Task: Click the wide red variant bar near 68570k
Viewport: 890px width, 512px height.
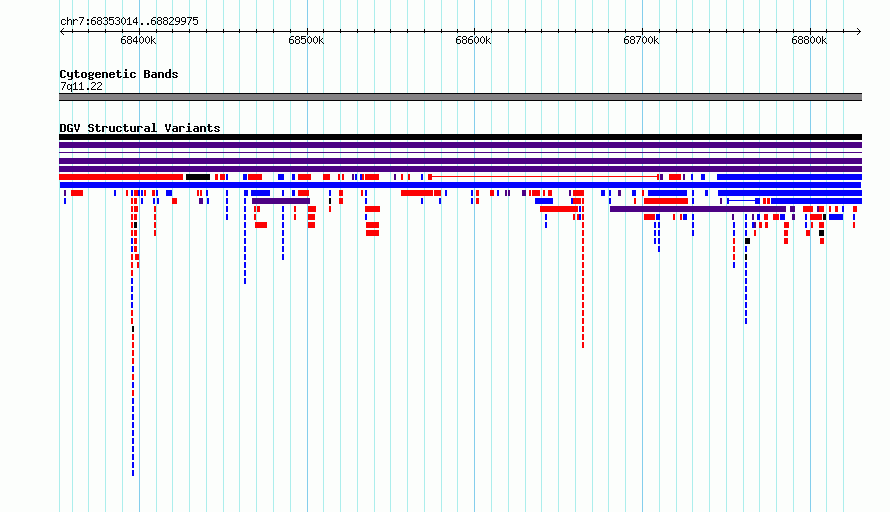Action: 417,193
